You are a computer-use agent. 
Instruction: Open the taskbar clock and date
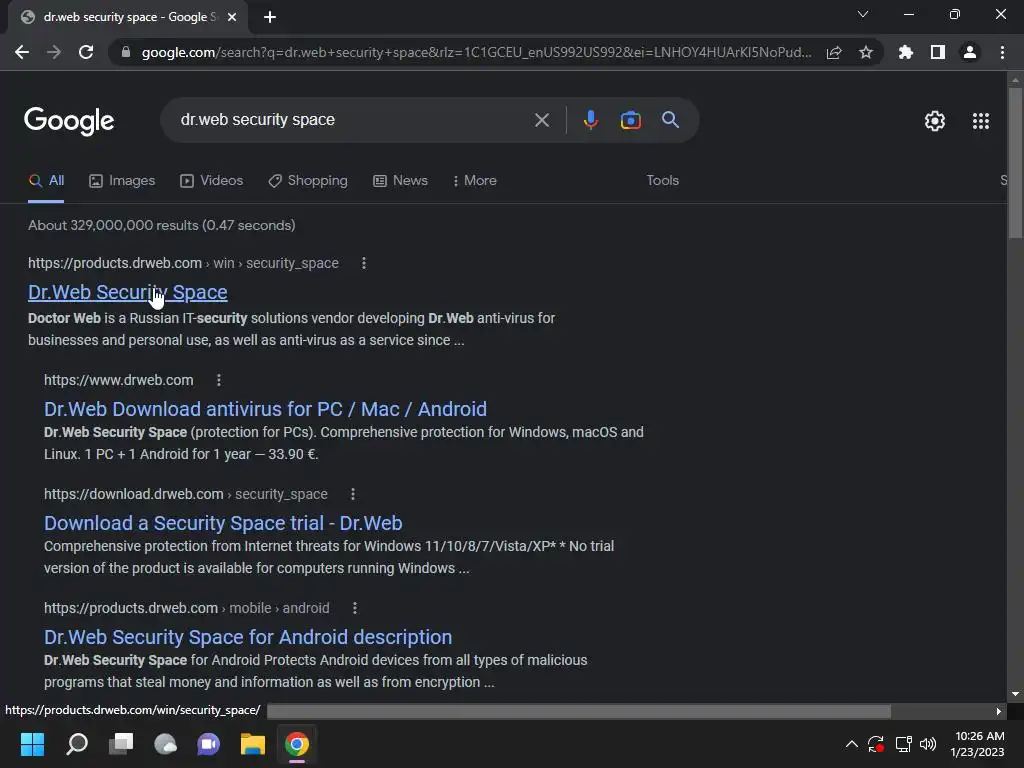[978, 744]
